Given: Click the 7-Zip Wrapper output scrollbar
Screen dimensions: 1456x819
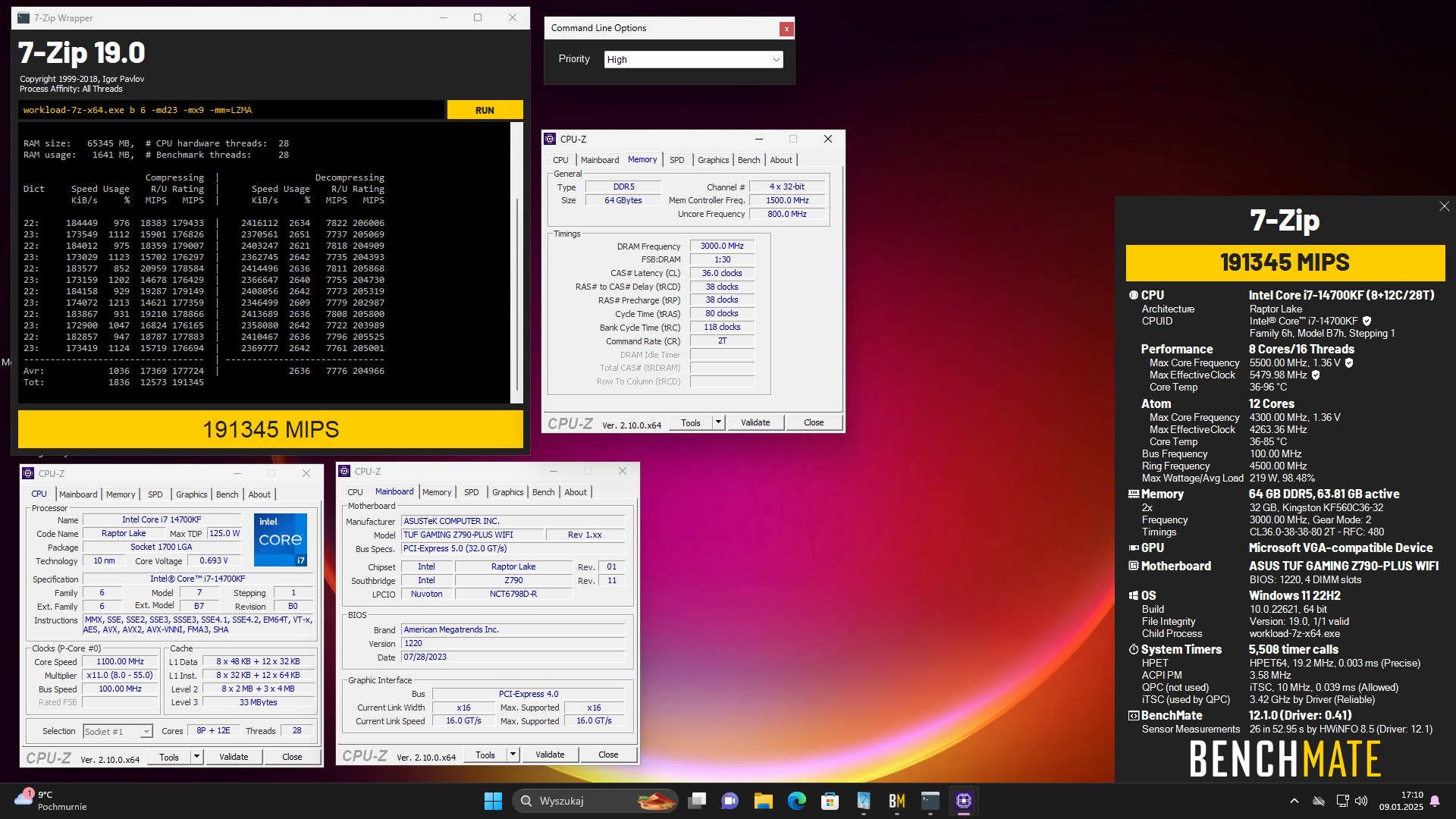Looking at the screenshot, I should click(x=516, y=262).
